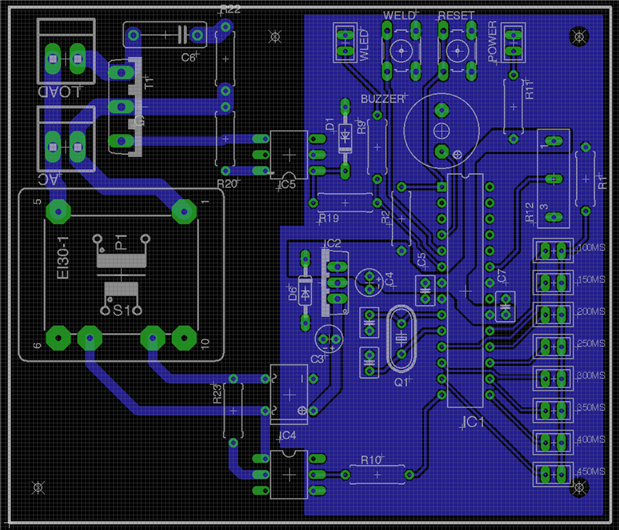
Task: Select the R11 resistor label
Action: 529,90
